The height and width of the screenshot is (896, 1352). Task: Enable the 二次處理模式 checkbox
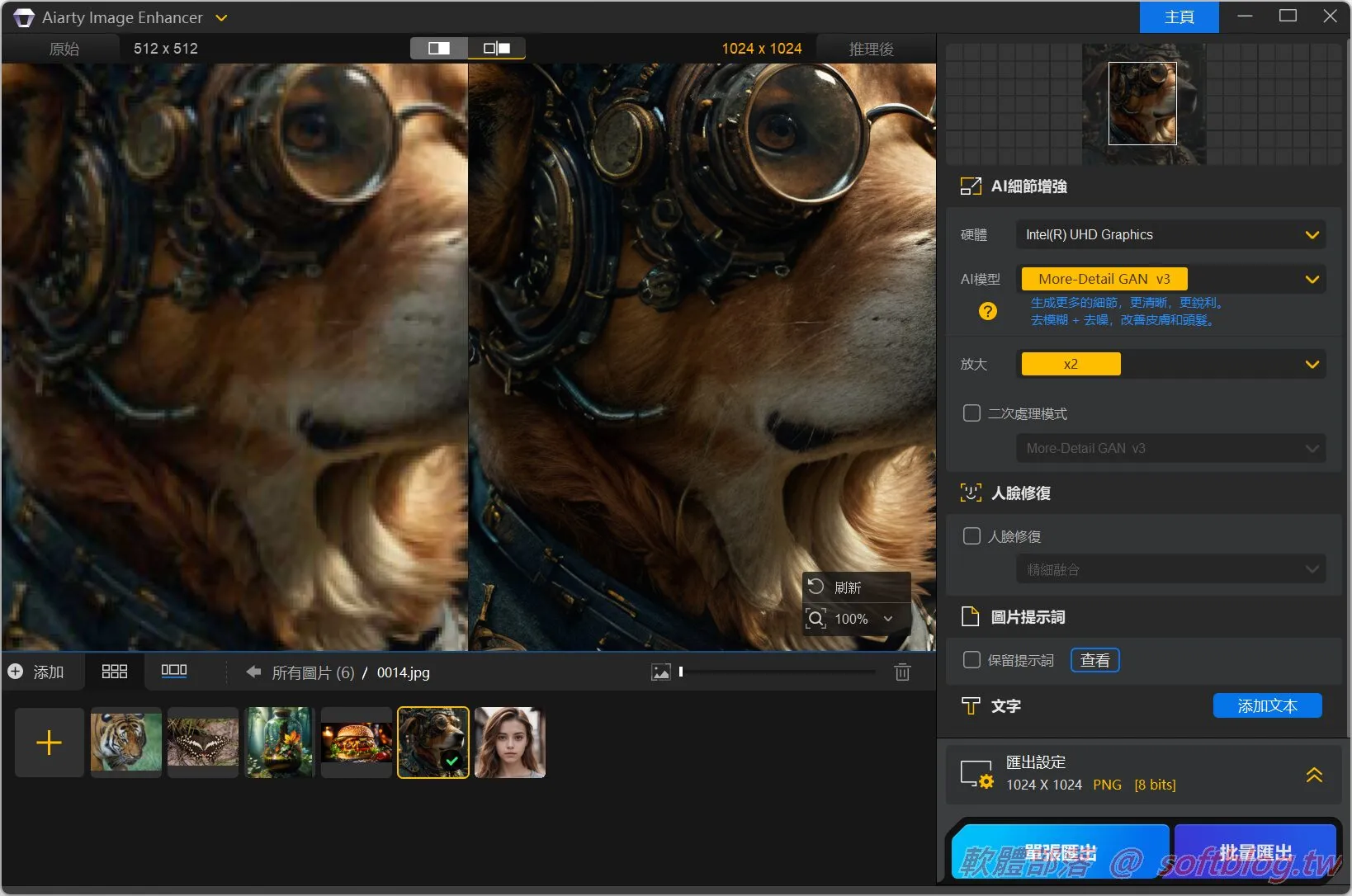click(x=971, y=413)
